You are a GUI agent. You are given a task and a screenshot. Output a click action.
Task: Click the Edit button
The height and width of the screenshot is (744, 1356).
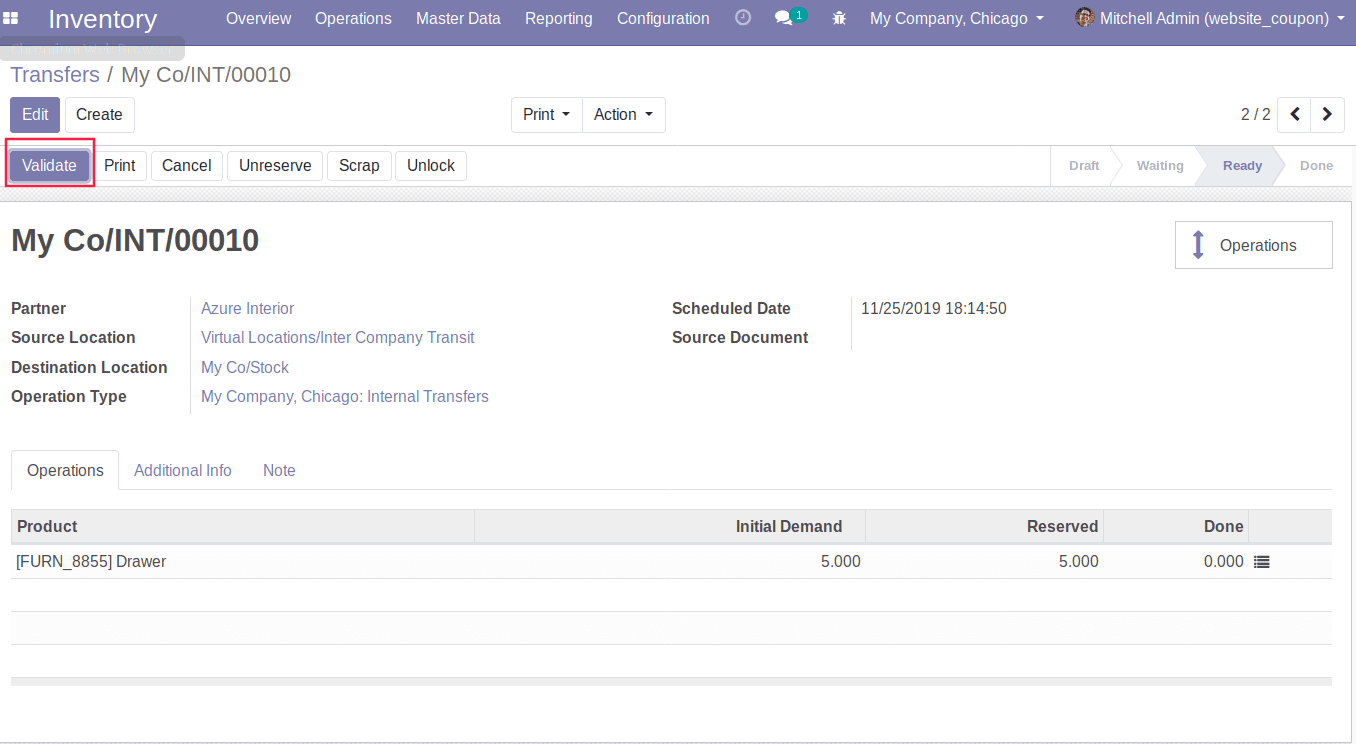(x=35, y=114)
